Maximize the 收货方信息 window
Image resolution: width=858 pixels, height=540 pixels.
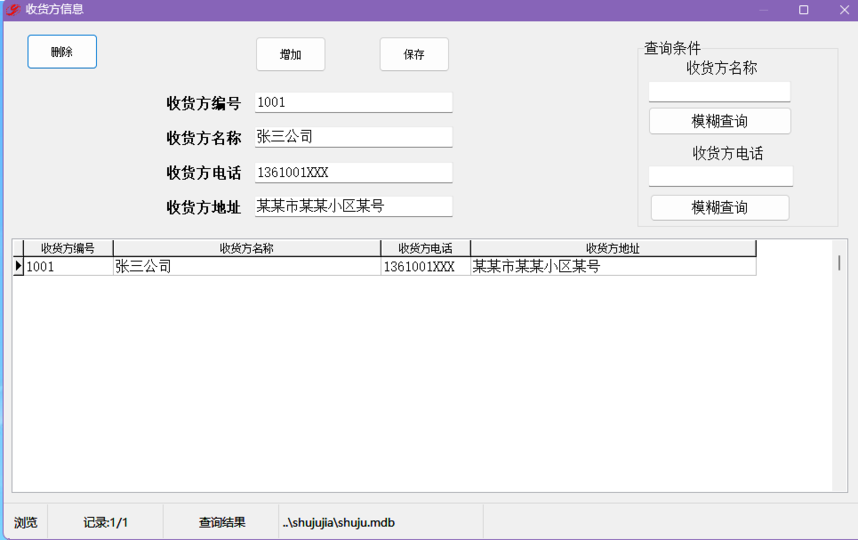pyautogui.click(x=803, y=10)
